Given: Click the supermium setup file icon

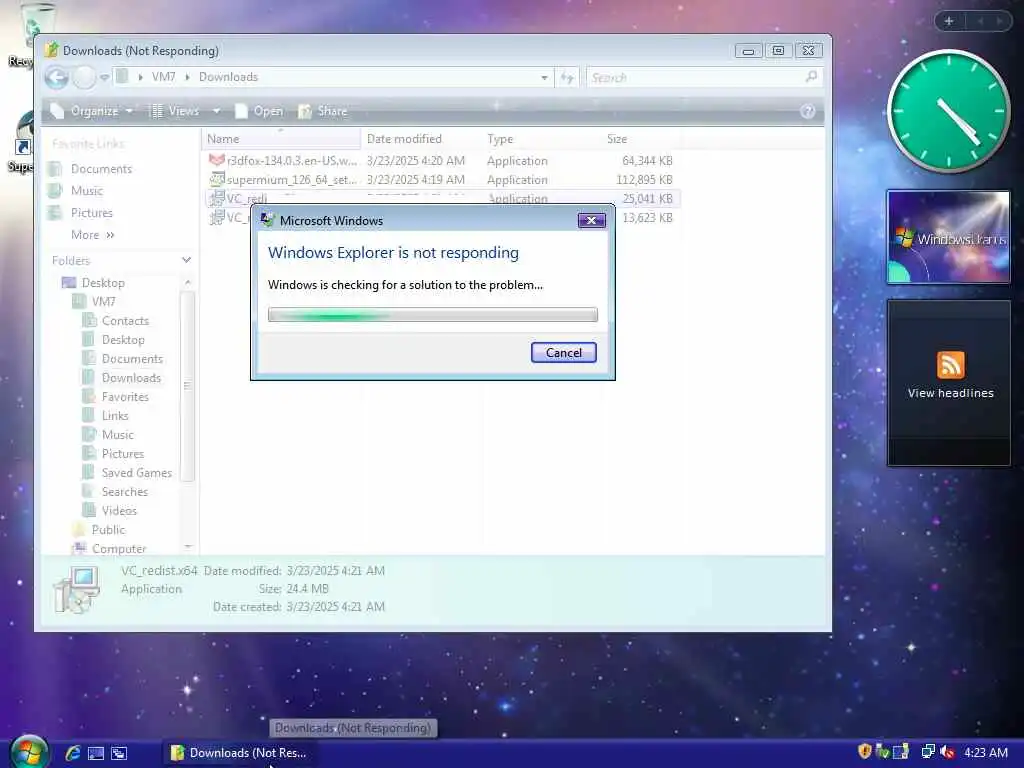Looking at the screenshot, I should click(x=217, y=179).
